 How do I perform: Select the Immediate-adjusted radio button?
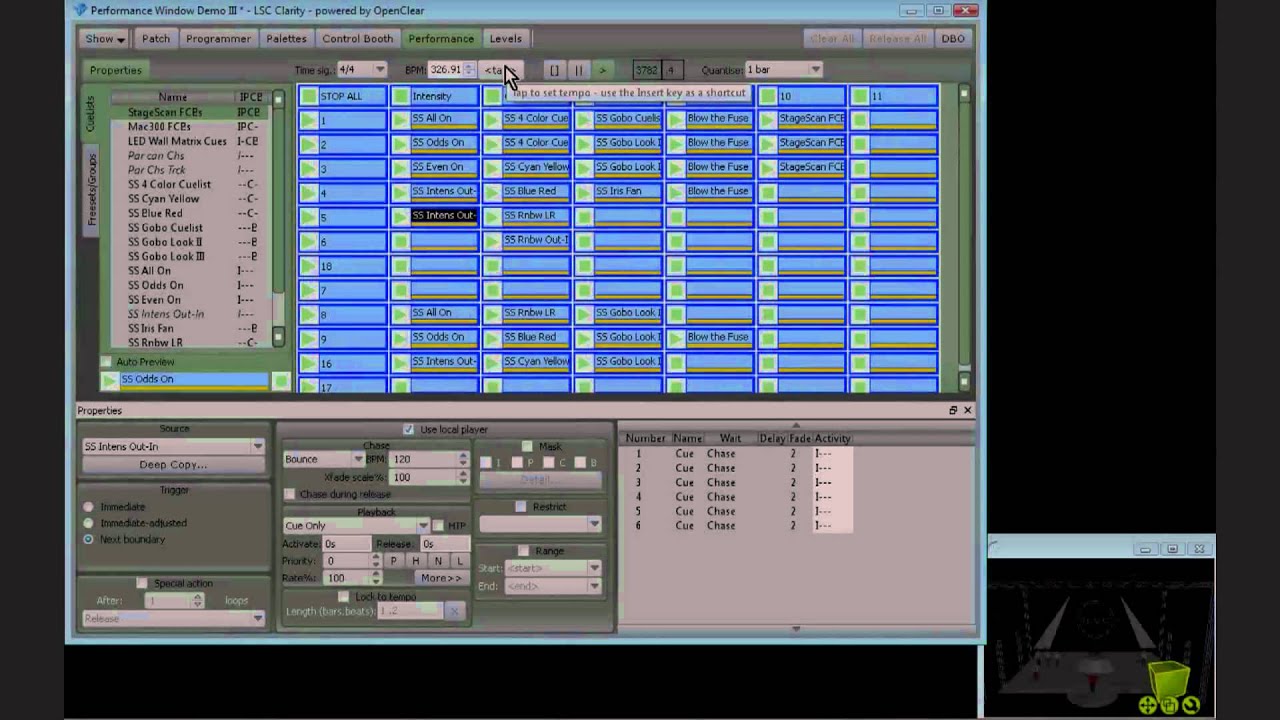pos(89,523)
